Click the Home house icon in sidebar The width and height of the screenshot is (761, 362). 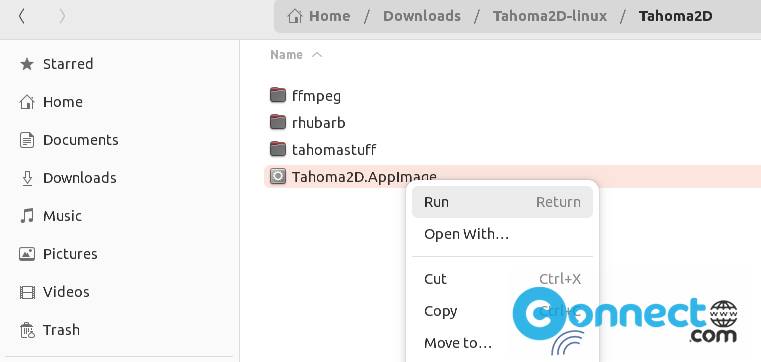coord(27,102)
